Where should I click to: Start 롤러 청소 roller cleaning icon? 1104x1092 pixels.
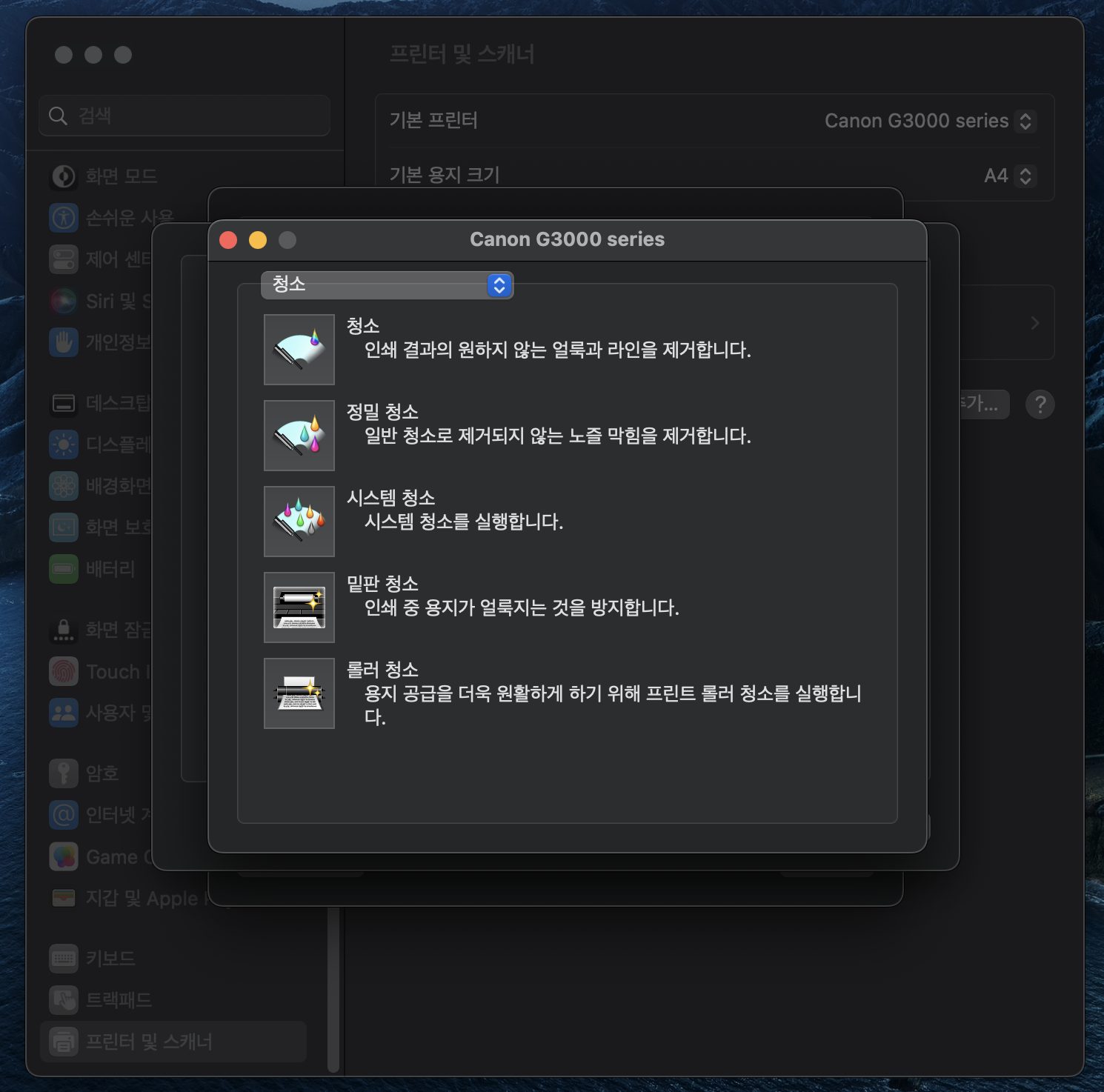pyautogui.click(x=299, y=693)
